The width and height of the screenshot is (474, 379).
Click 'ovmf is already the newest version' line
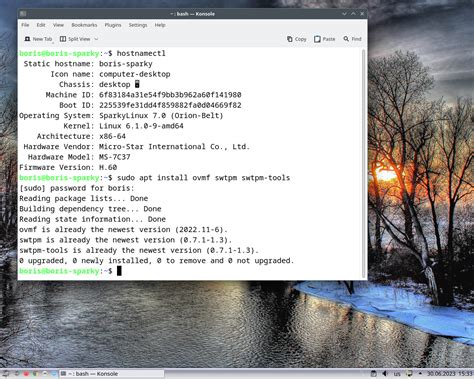(x=123, y=229)
